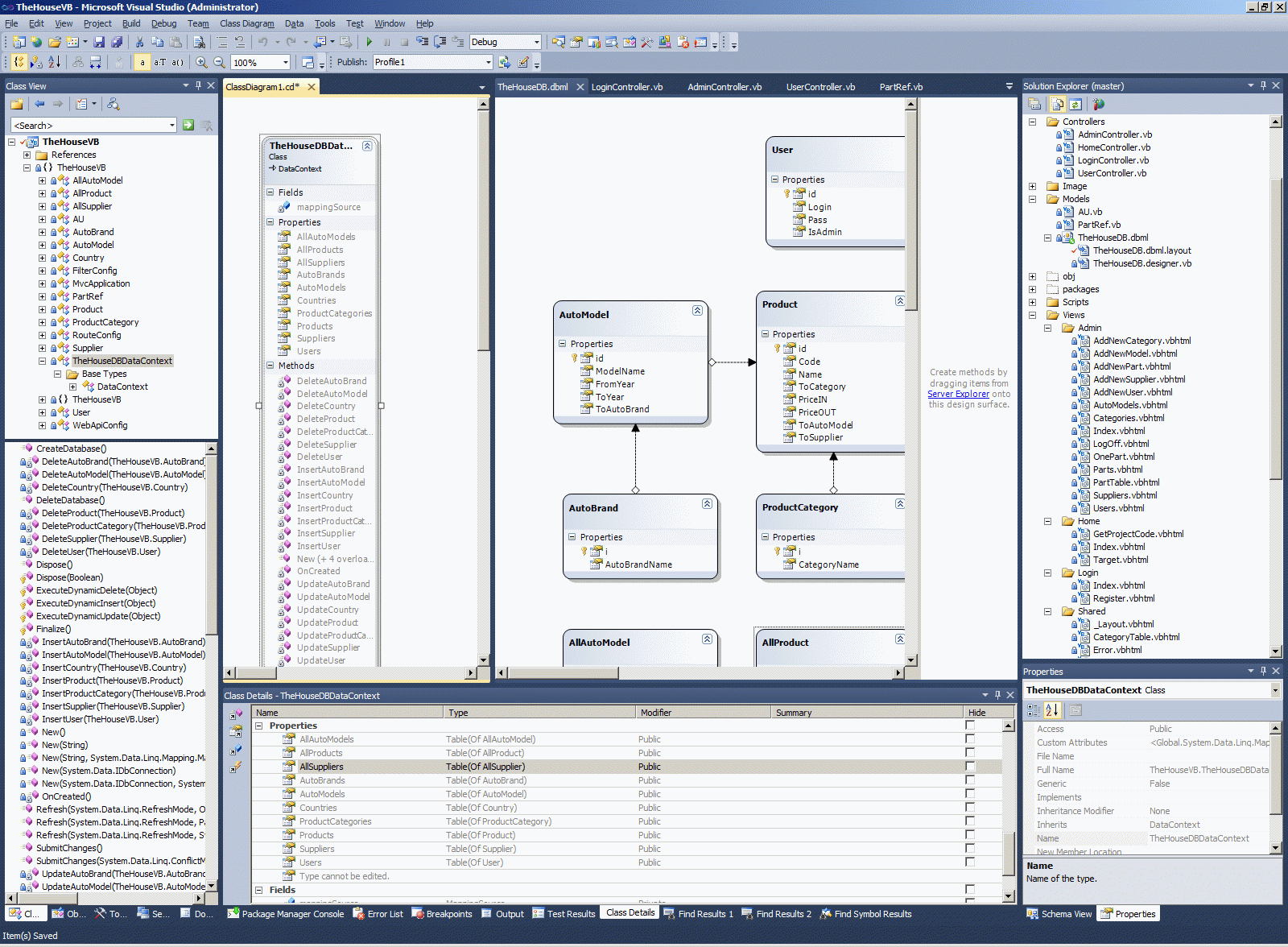
Task: Start debugging with the green play icon
Action: tap(369, 42)
